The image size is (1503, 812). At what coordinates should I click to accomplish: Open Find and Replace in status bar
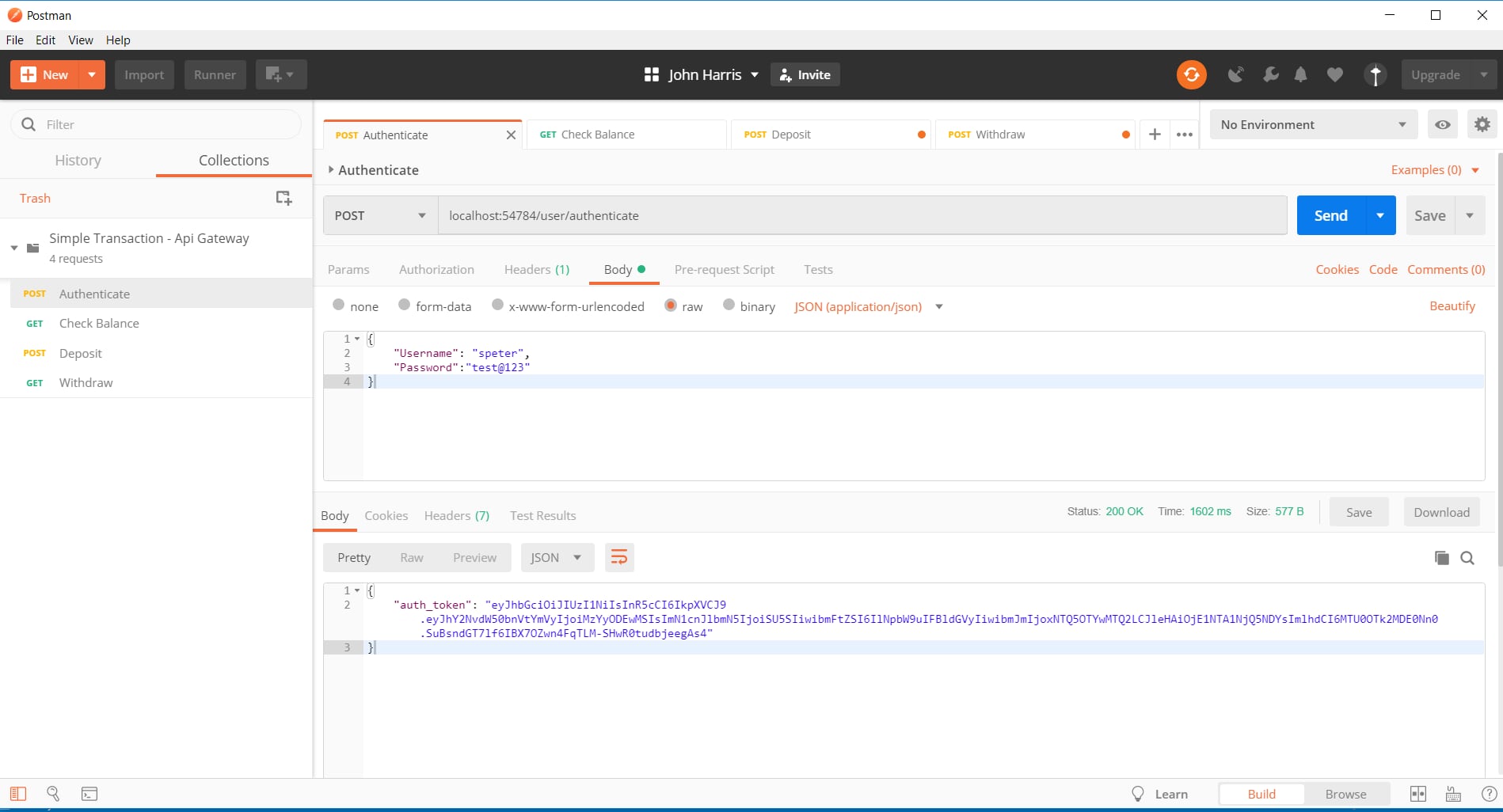point(53,793)
